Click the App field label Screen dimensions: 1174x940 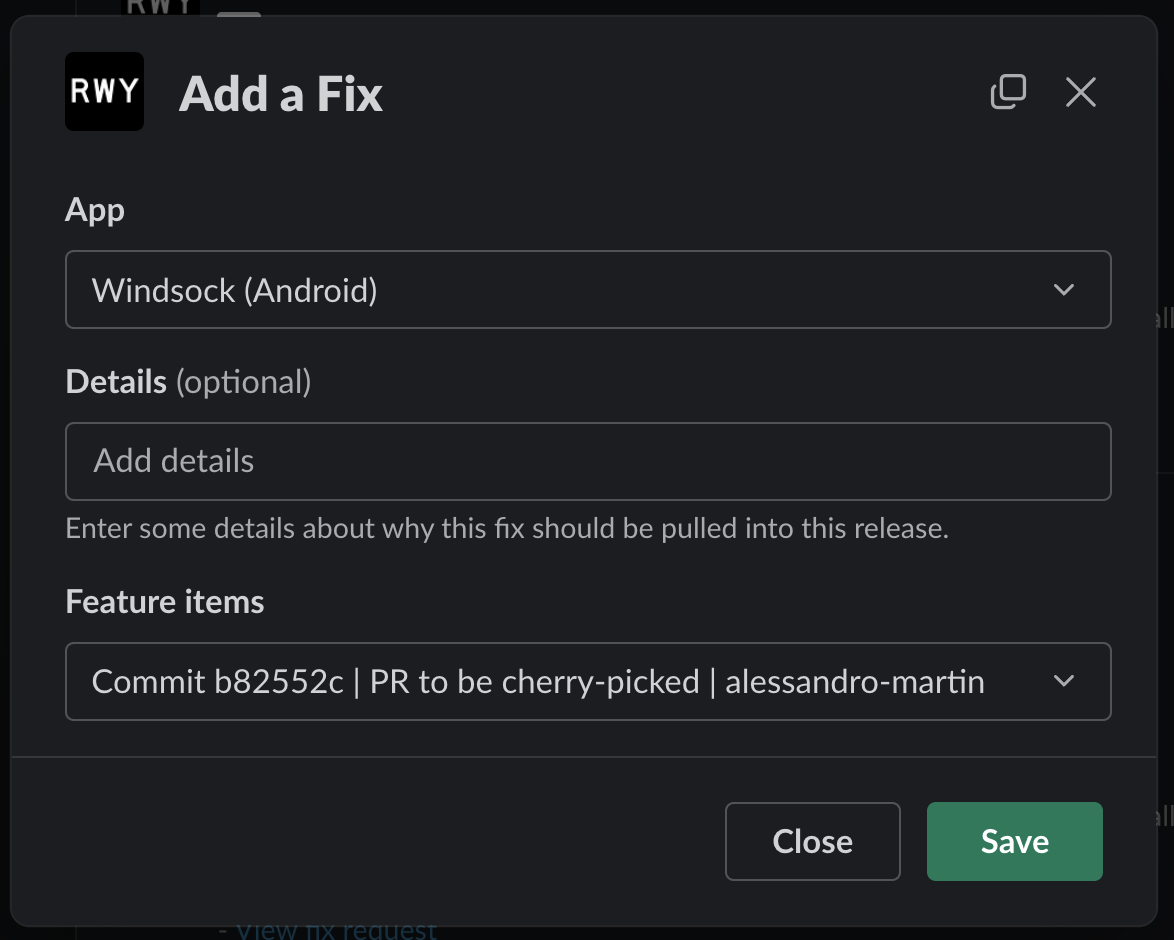tap(95, 210)
